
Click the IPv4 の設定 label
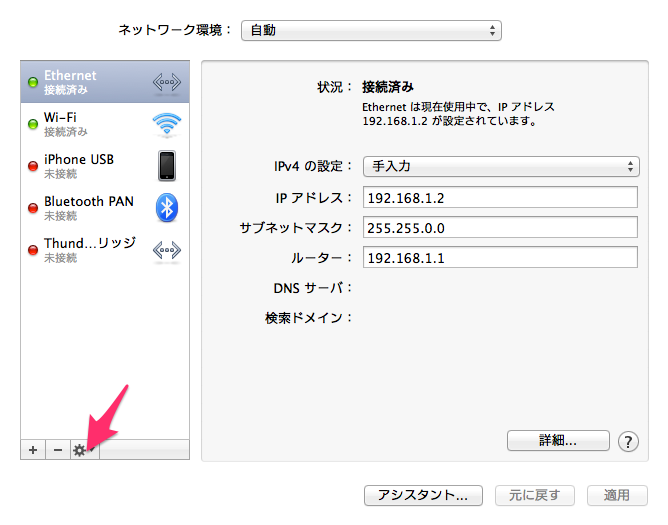313,166
